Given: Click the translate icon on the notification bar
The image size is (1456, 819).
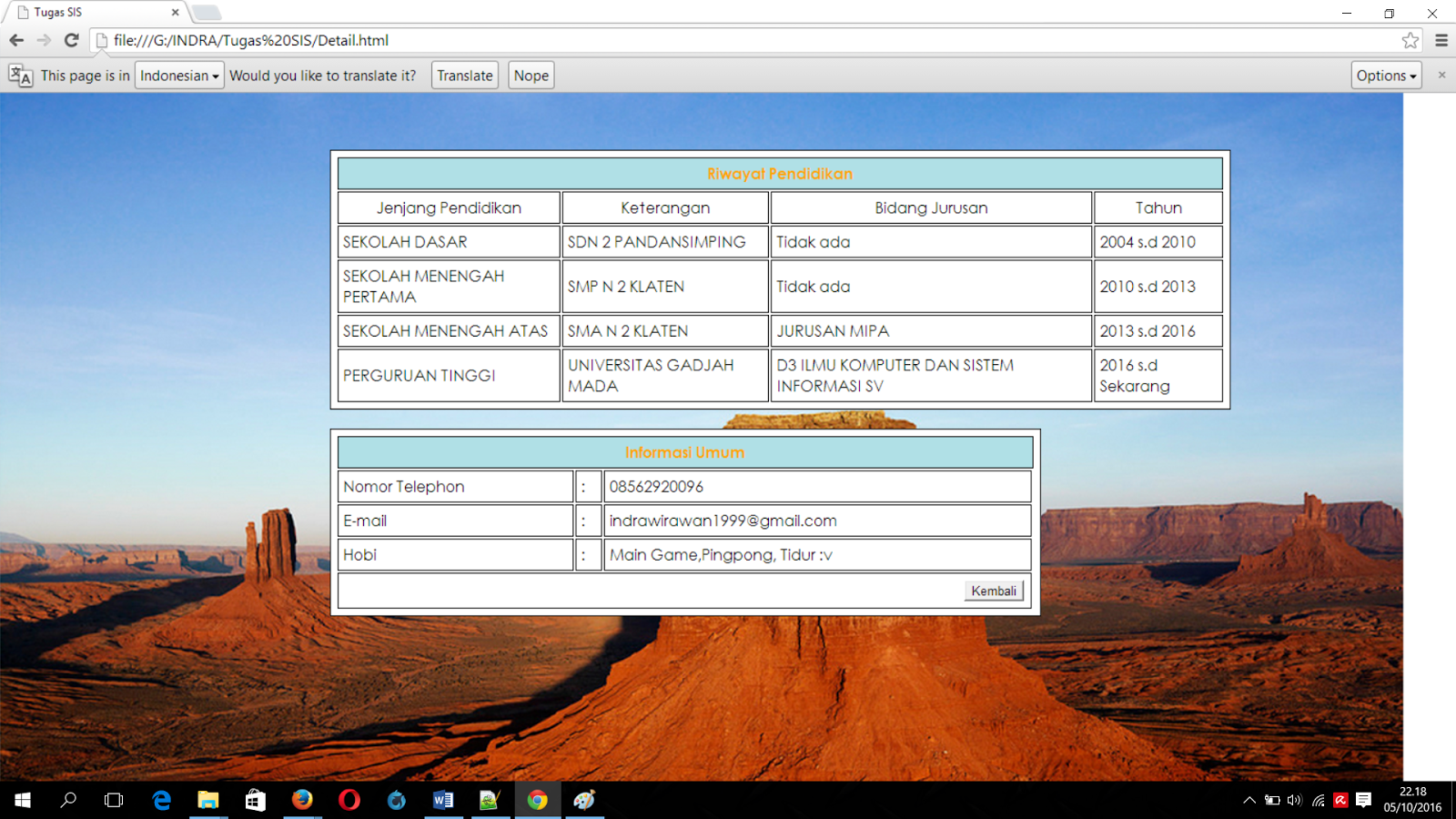Looking at the screenshot, I should 18,75.
